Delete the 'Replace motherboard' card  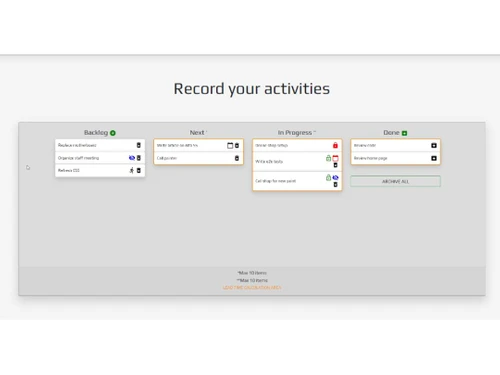tap(139, 145)
